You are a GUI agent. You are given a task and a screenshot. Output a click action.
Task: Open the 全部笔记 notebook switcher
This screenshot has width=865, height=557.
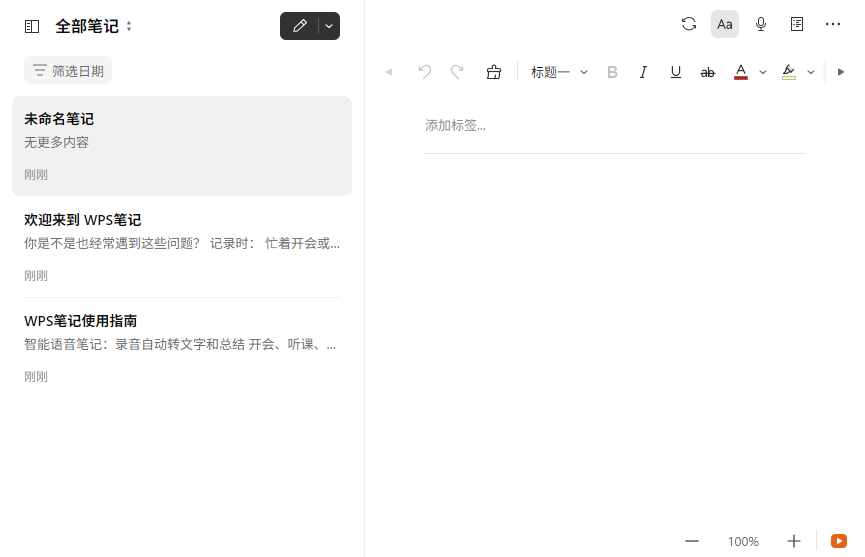click(x=93, y=26)
